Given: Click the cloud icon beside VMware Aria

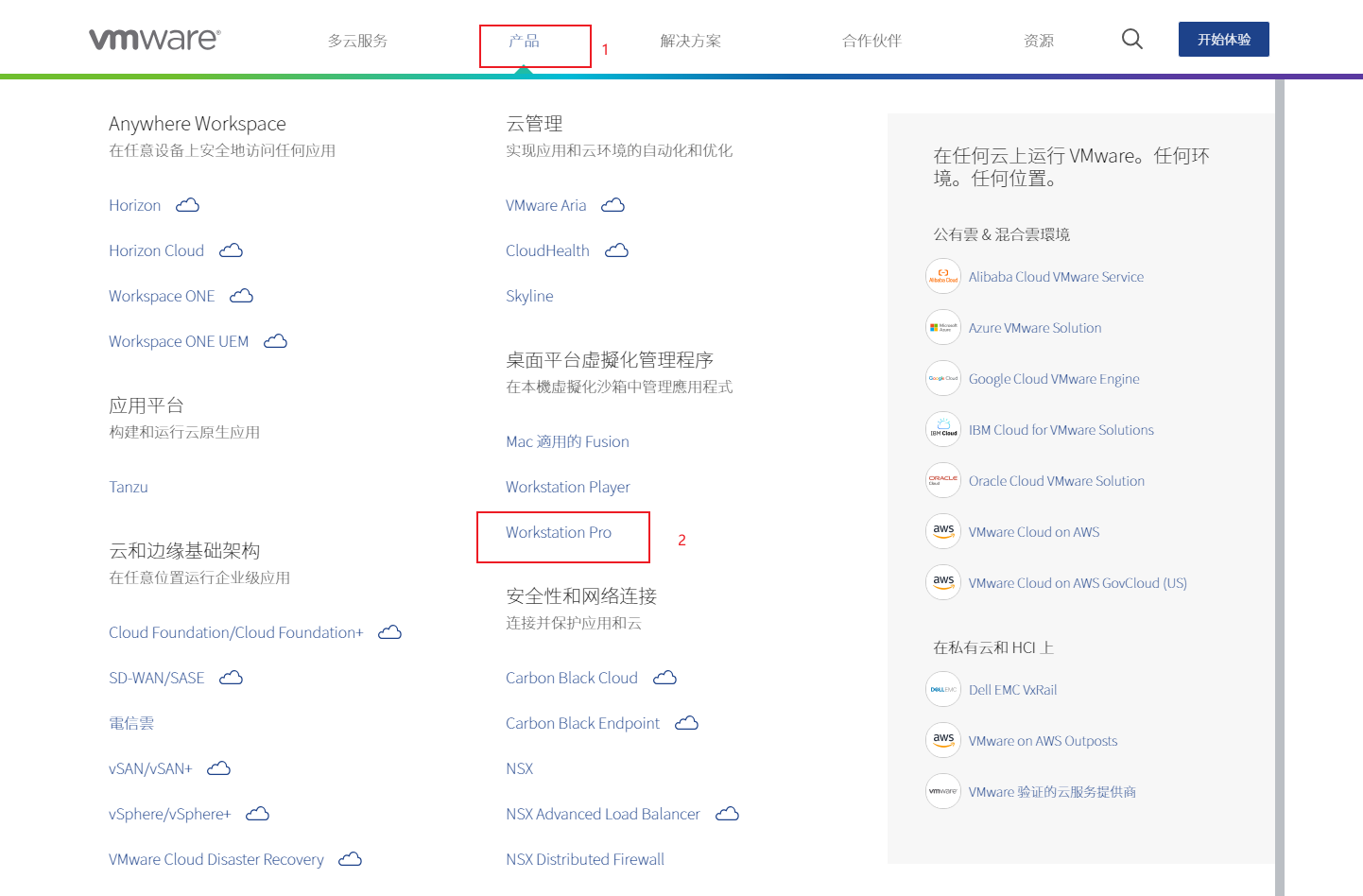Looking at the screenshot, I should coord(613,205).
